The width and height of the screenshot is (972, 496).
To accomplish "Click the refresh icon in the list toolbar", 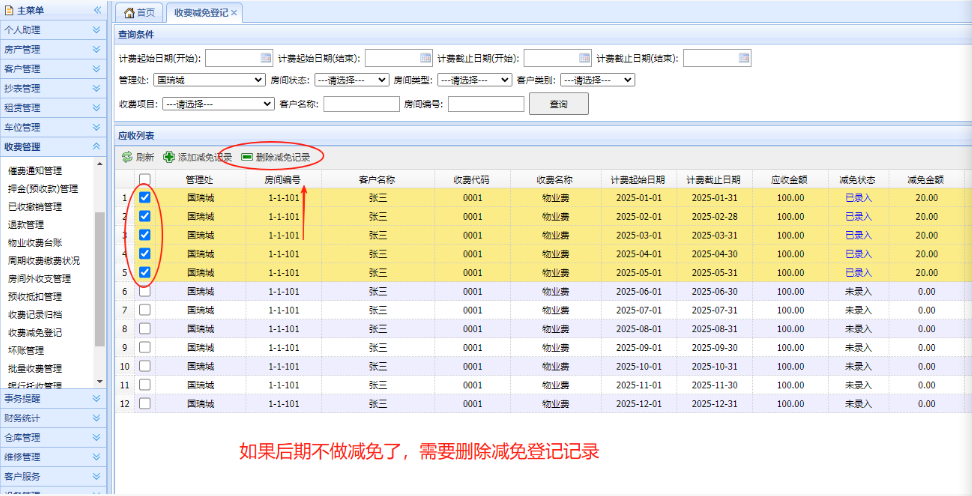I will (x=127, y=157).
